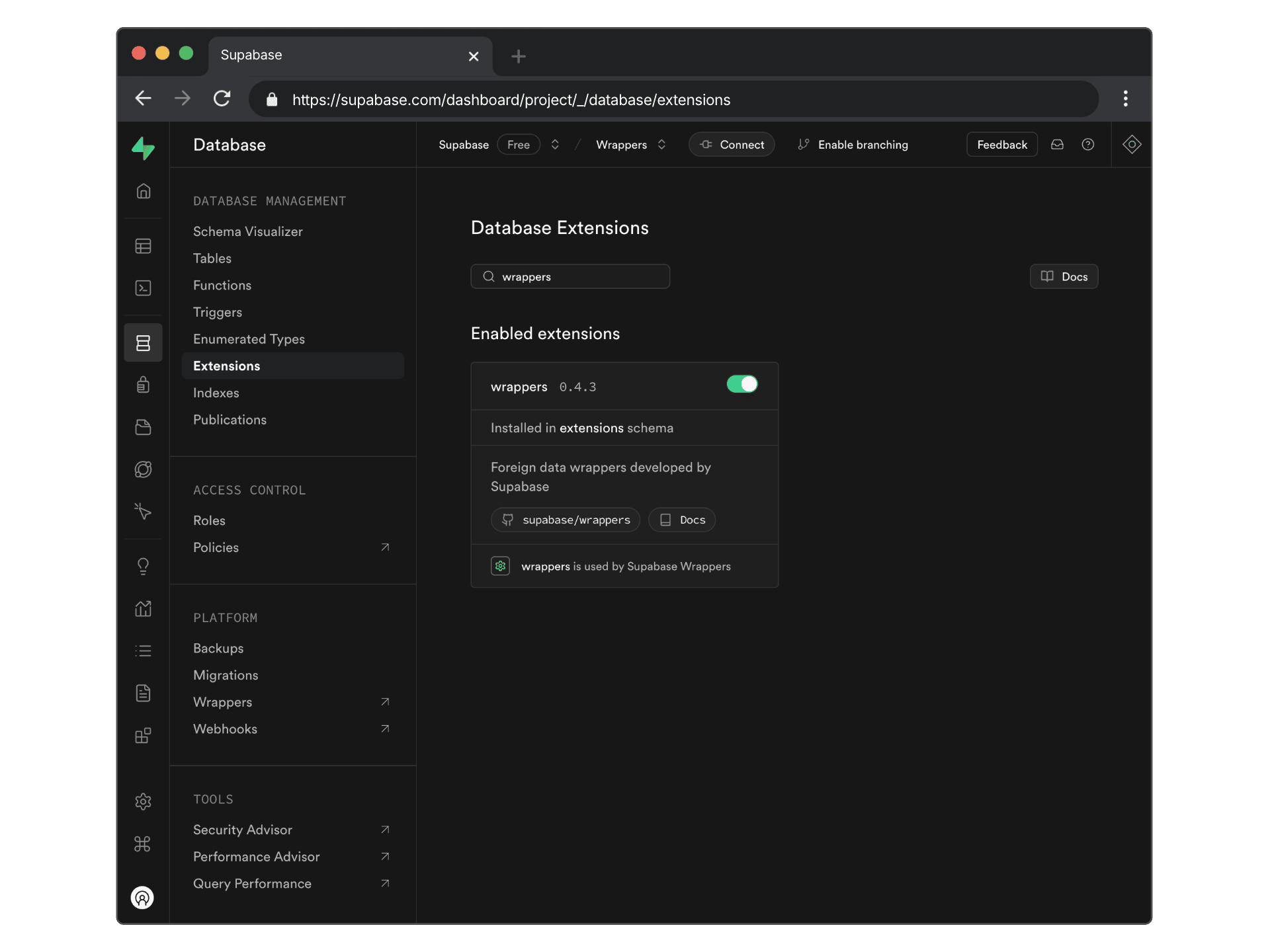Open Project Home icon in sidebar

point(144,191)
